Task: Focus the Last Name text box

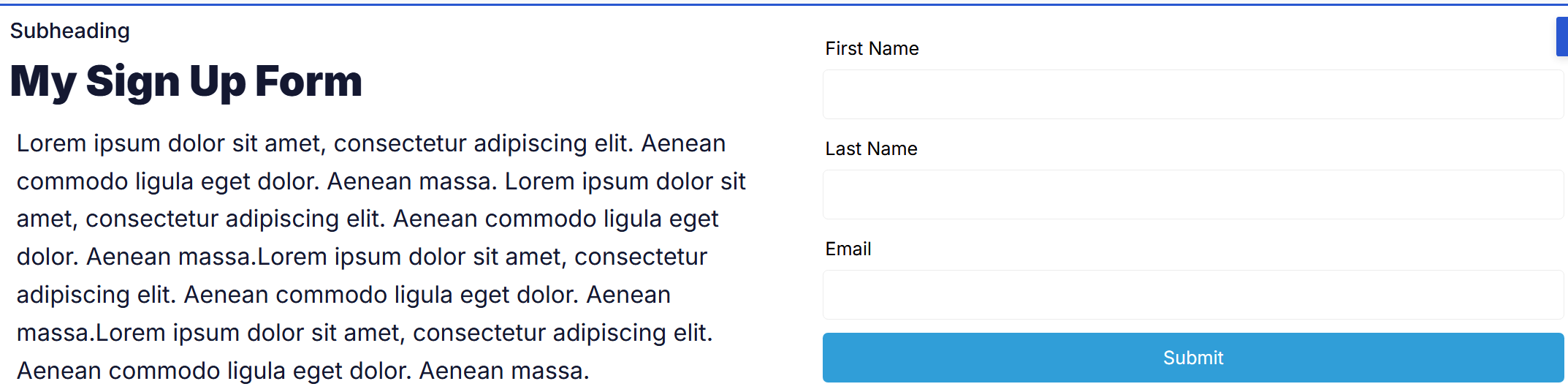Action: pyautogui.click(x=1192, y=195)
